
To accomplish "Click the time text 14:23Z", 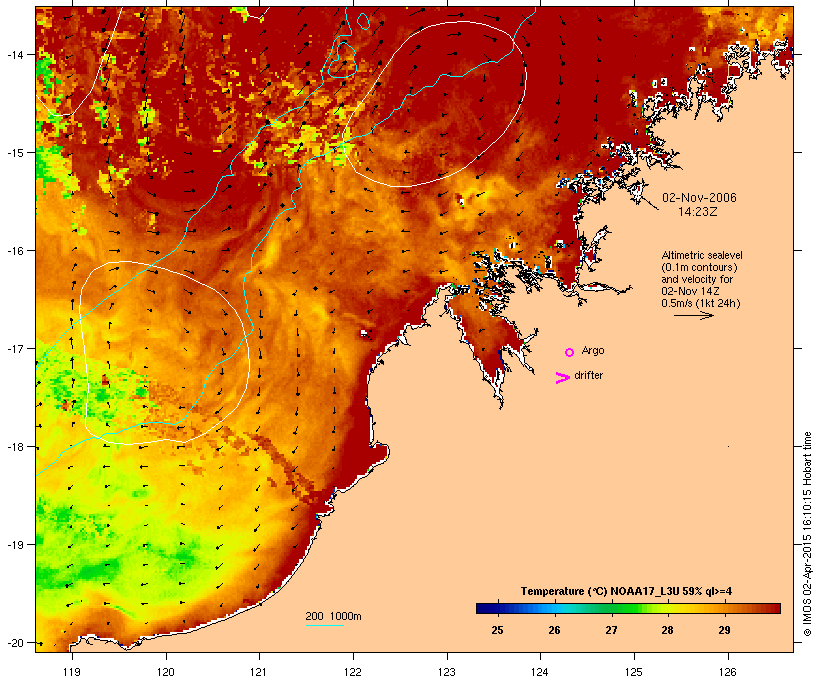I will pos(698,212).
